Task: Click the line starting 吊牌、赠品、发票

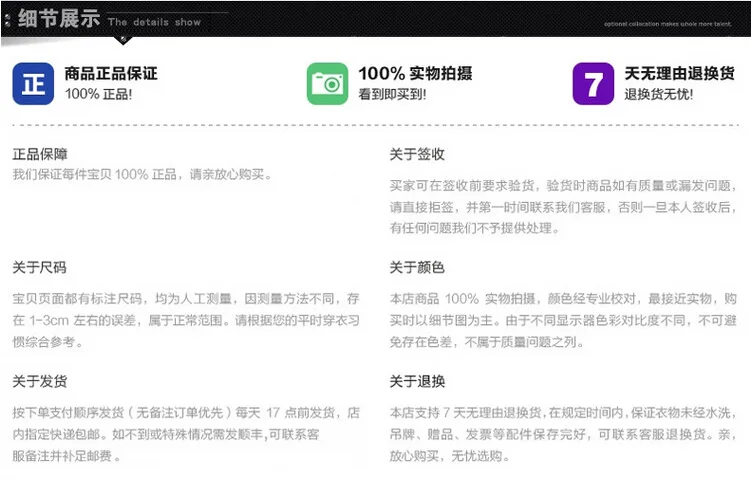Action: [x=563, y=434]
